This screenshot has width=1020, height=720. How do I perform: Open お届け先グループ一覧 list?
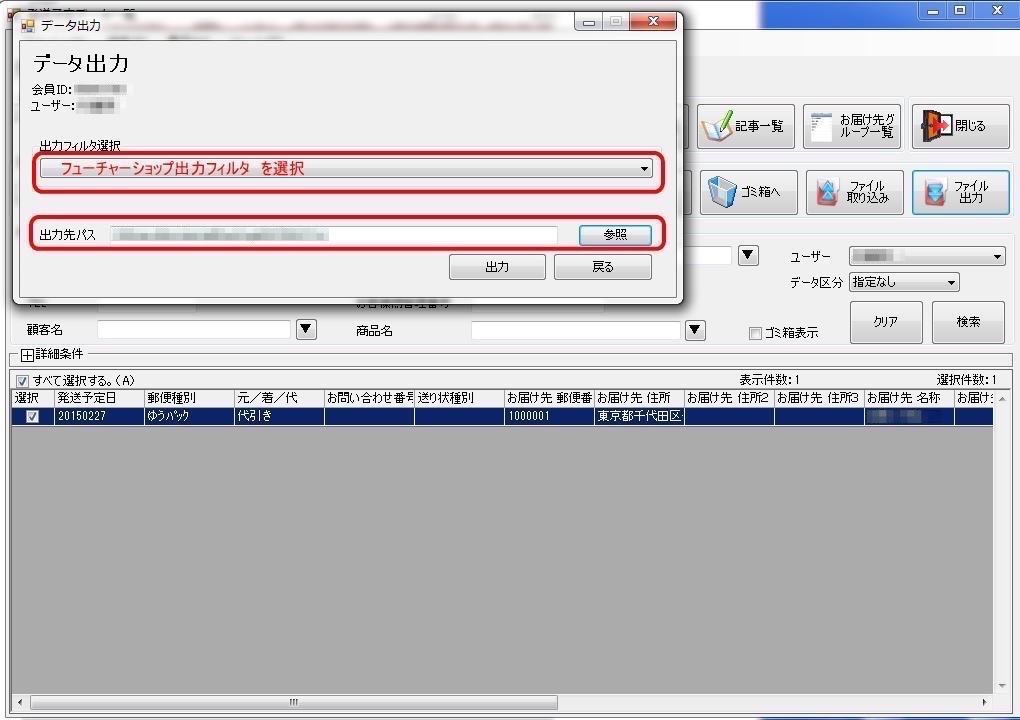point(852,127)
